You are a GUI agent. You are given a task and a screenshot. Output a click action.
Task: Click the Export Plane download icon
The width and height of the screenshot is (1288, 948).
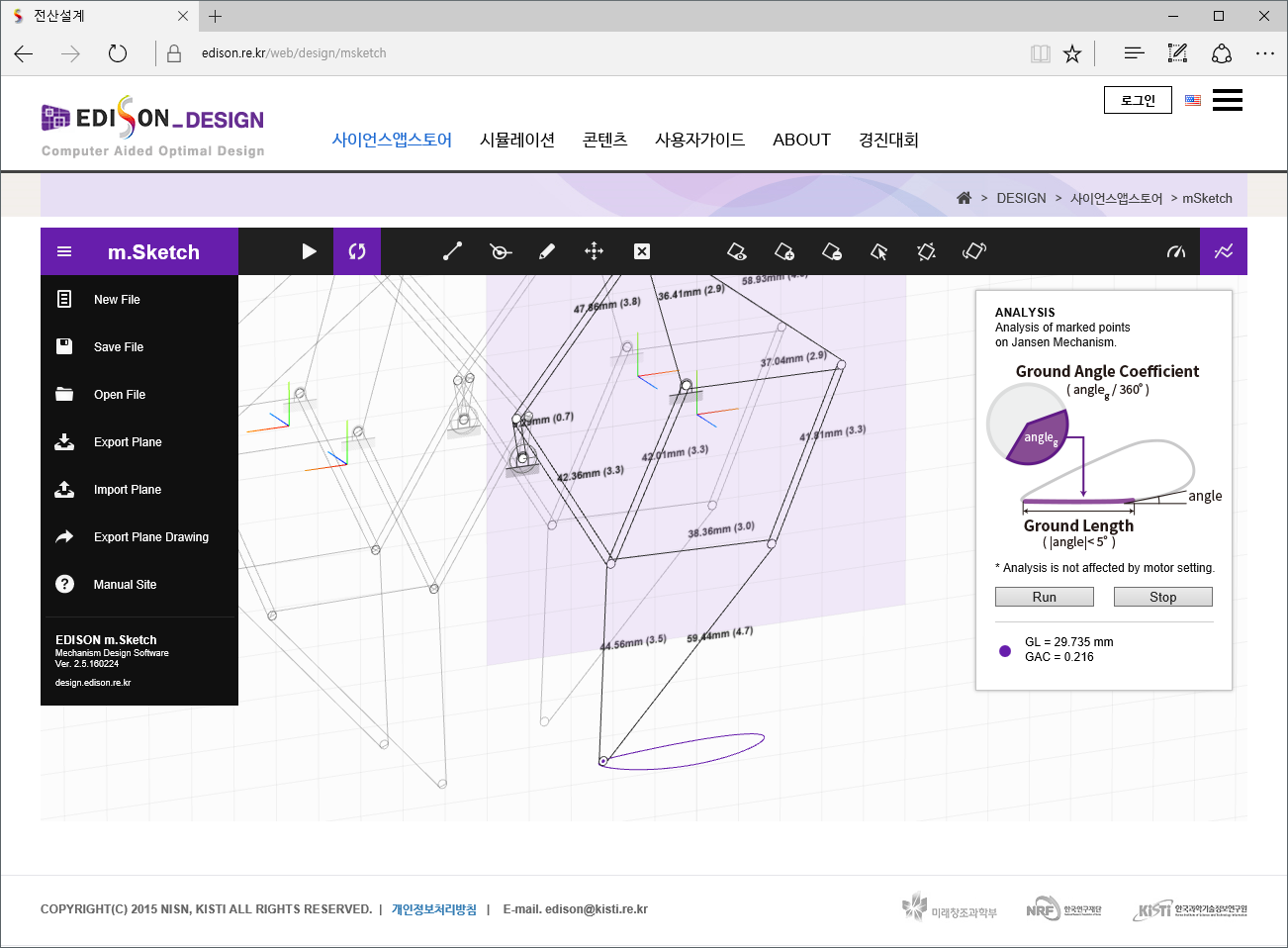[x=64, y=441]
